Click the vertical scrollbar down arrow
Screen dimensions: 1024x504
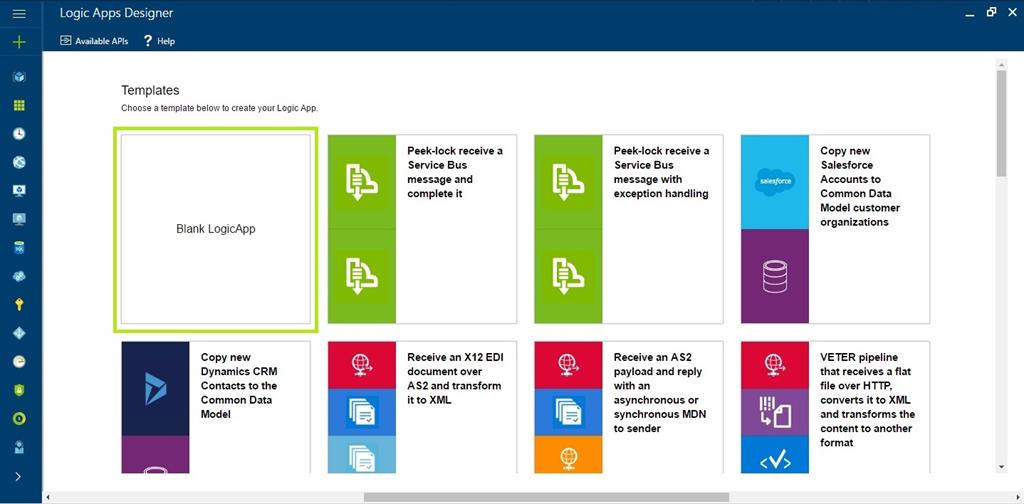[x=1001, y=467]
